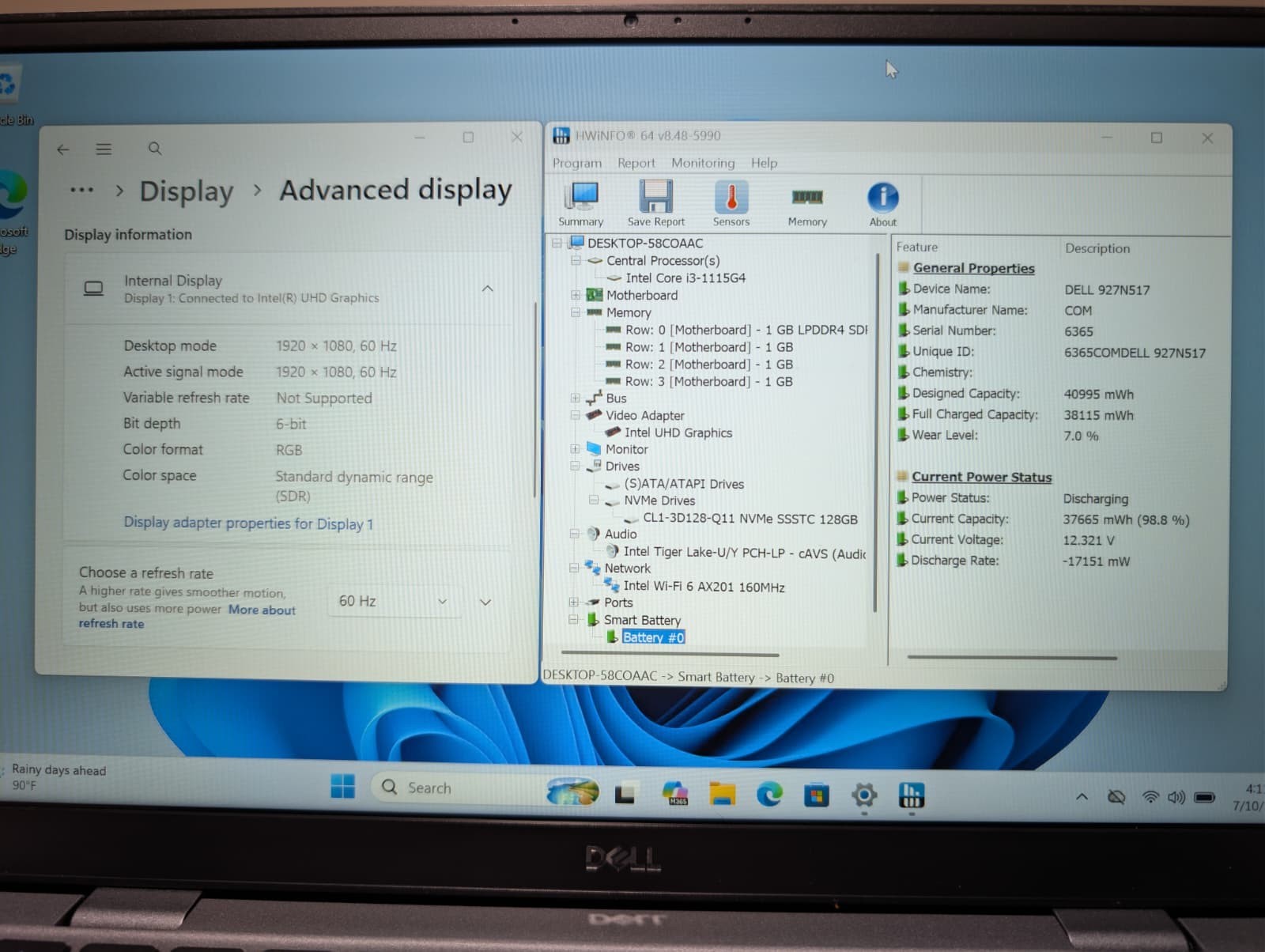Open the Windows Start button
Screen dimensions: 1265x952
(342, 787)
